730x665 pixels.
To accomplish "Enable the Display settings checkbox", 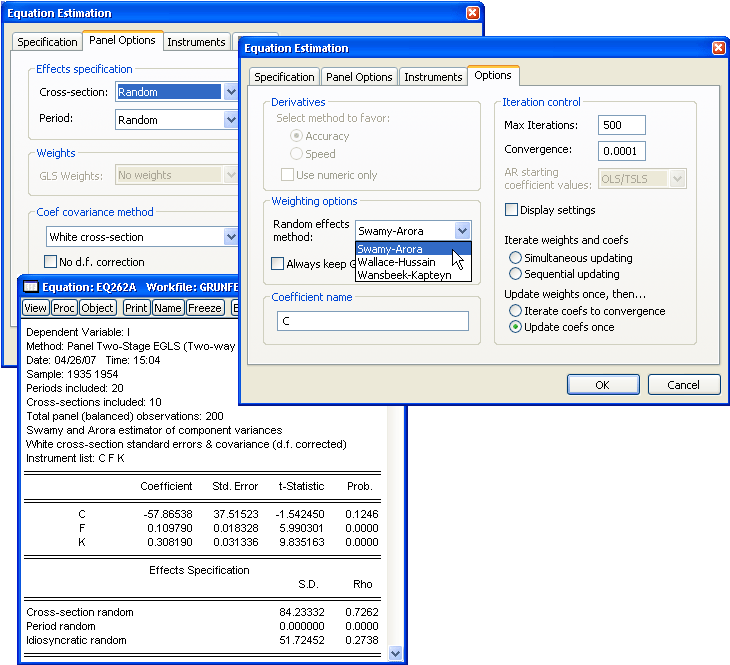I will click(512, 210).
